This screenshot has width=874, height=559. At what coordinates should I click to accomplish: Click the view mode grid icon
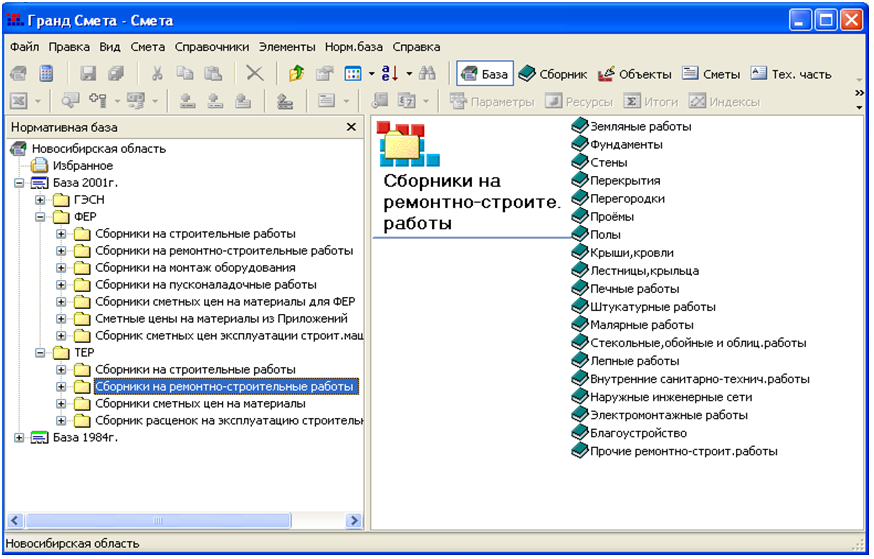click(x=353, y=74)
